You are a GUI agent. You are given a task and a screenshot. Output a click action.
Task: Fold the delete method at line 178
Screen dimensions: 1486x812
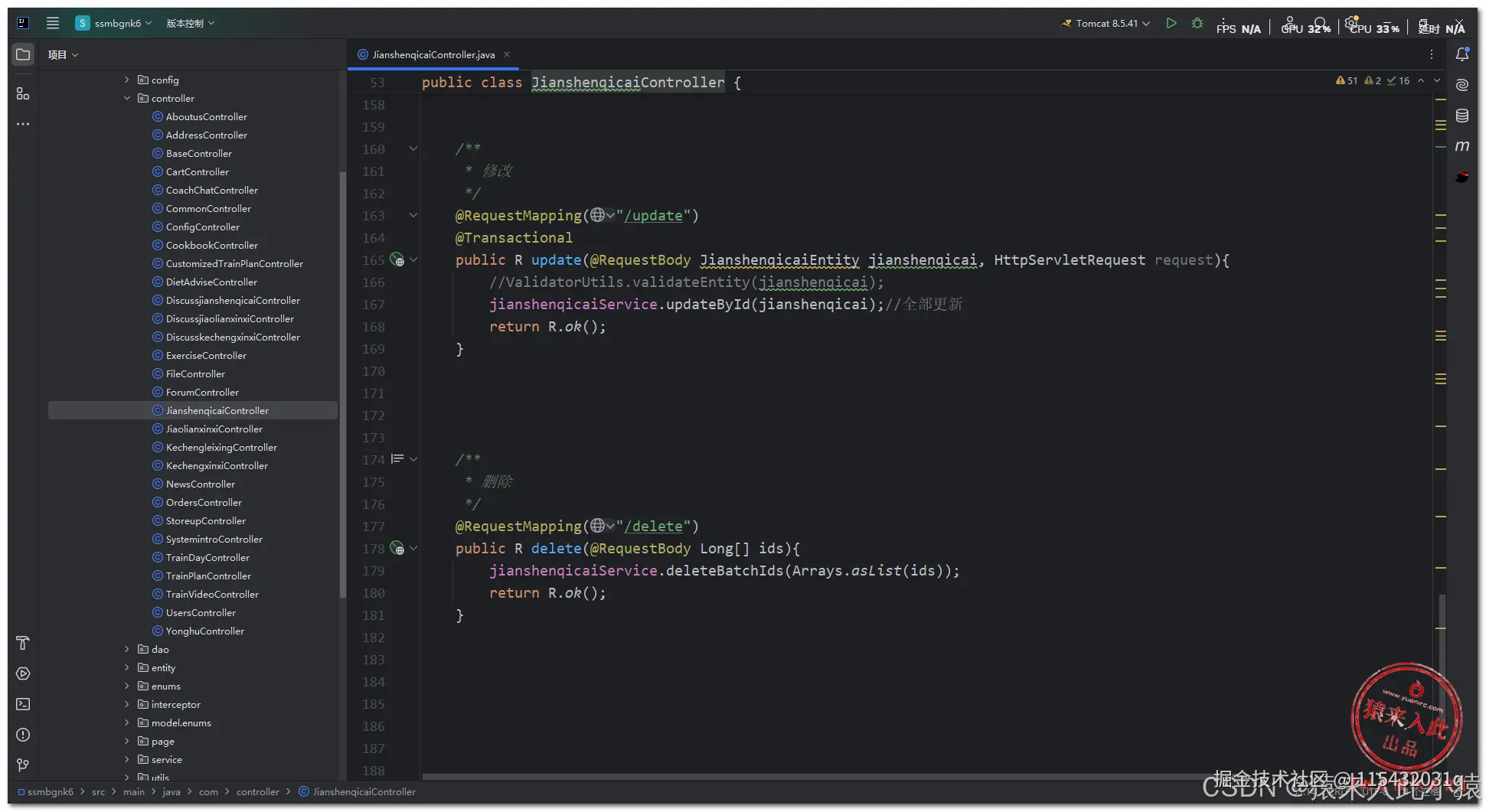413,549
